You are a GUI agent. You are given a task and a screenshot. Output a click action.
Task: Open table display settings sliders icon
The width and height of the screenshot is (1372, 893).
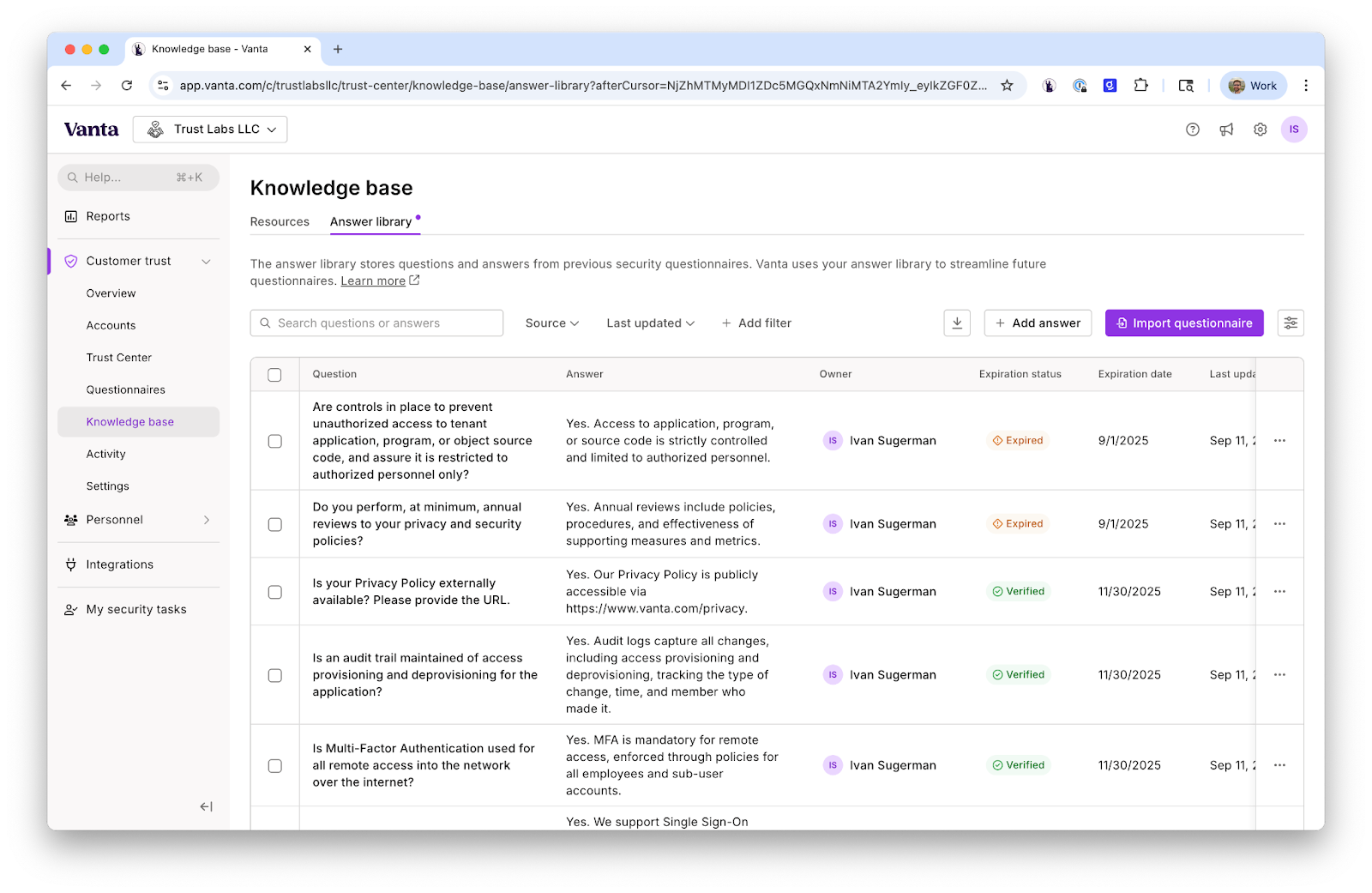point(1290,323)
